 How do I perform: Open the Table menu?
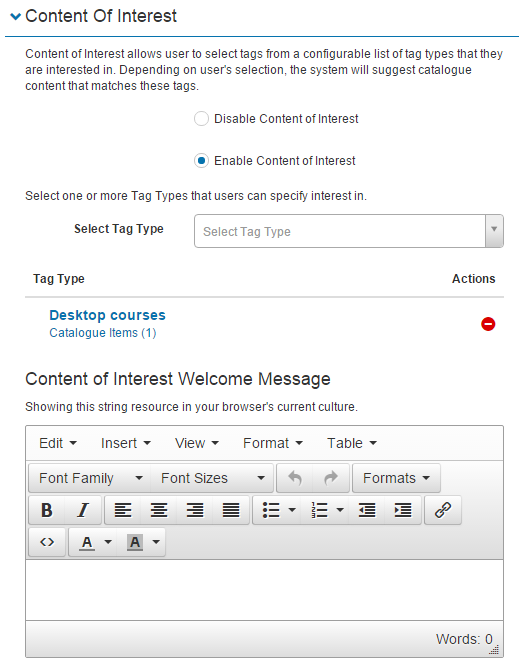click(352, 443)
